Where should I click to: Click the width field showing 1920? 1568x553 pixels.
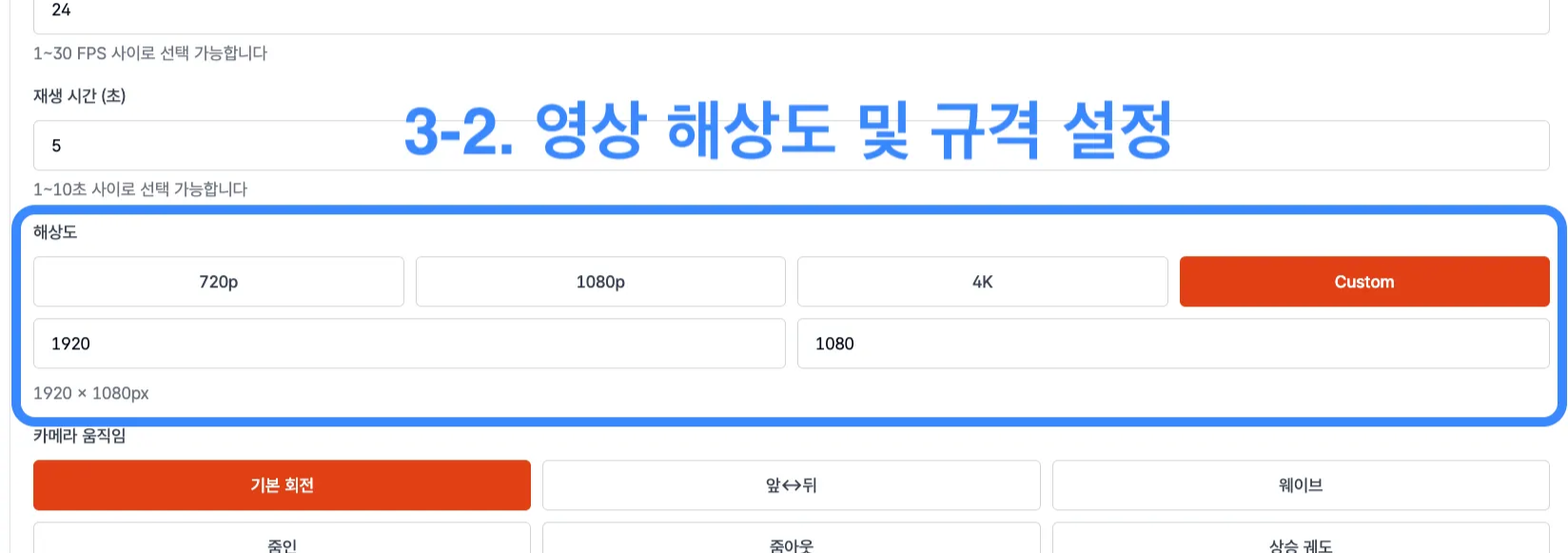409,344
